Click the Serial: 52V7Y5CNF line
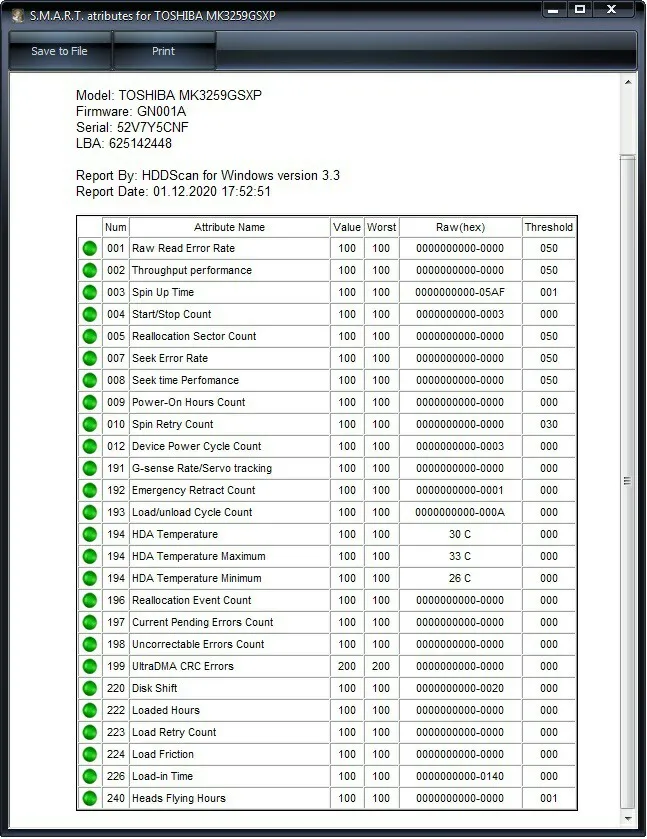 click(132, 127)
